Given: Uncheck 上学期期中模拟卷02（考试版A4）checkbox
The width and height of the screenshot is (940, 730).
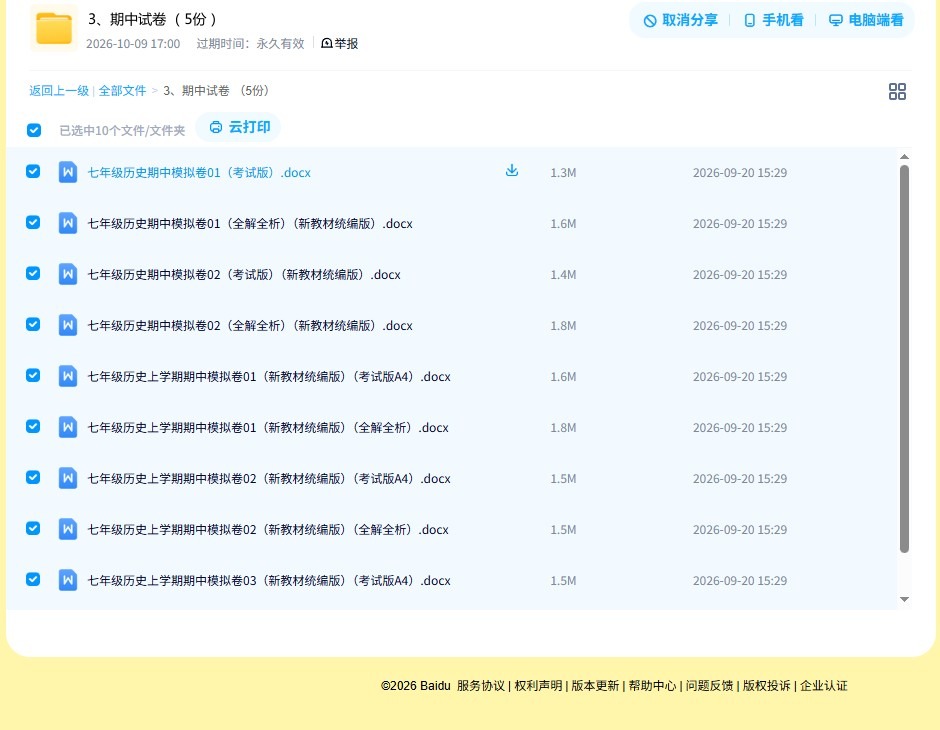Looking at the screenshot, I should [x=33, y=477].
